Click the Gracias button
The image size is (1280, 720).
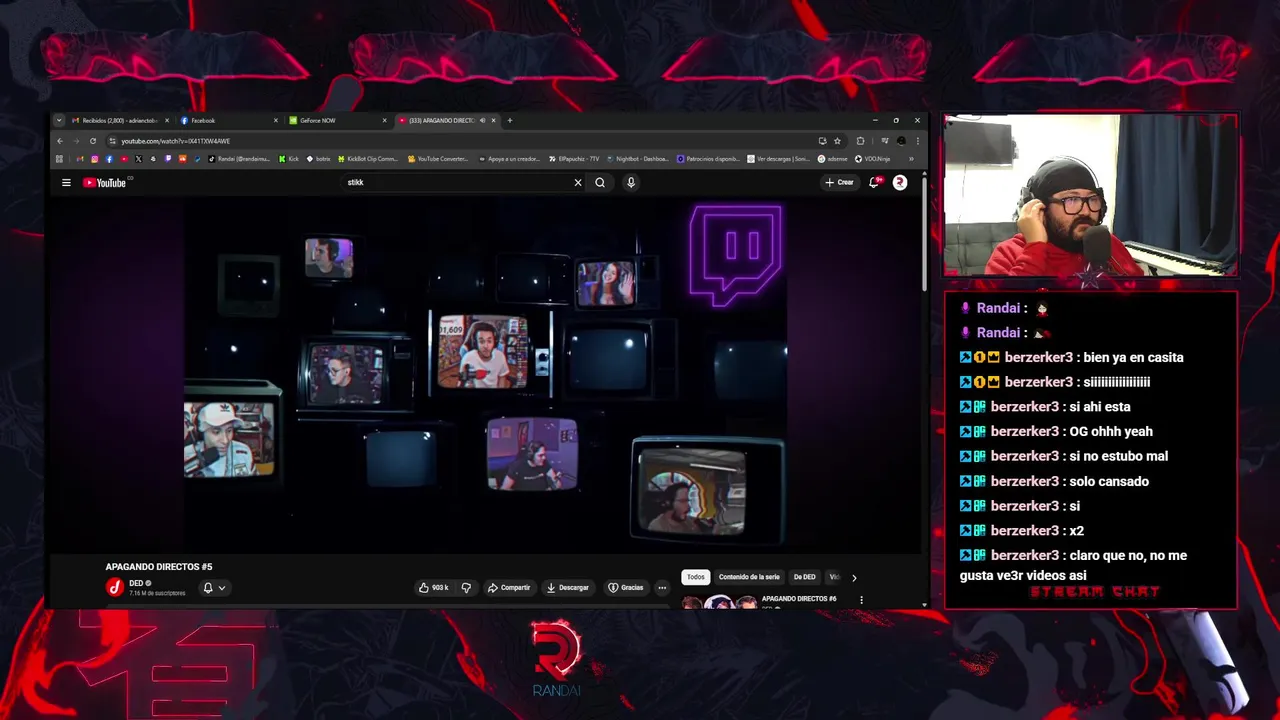click(626, 587)
